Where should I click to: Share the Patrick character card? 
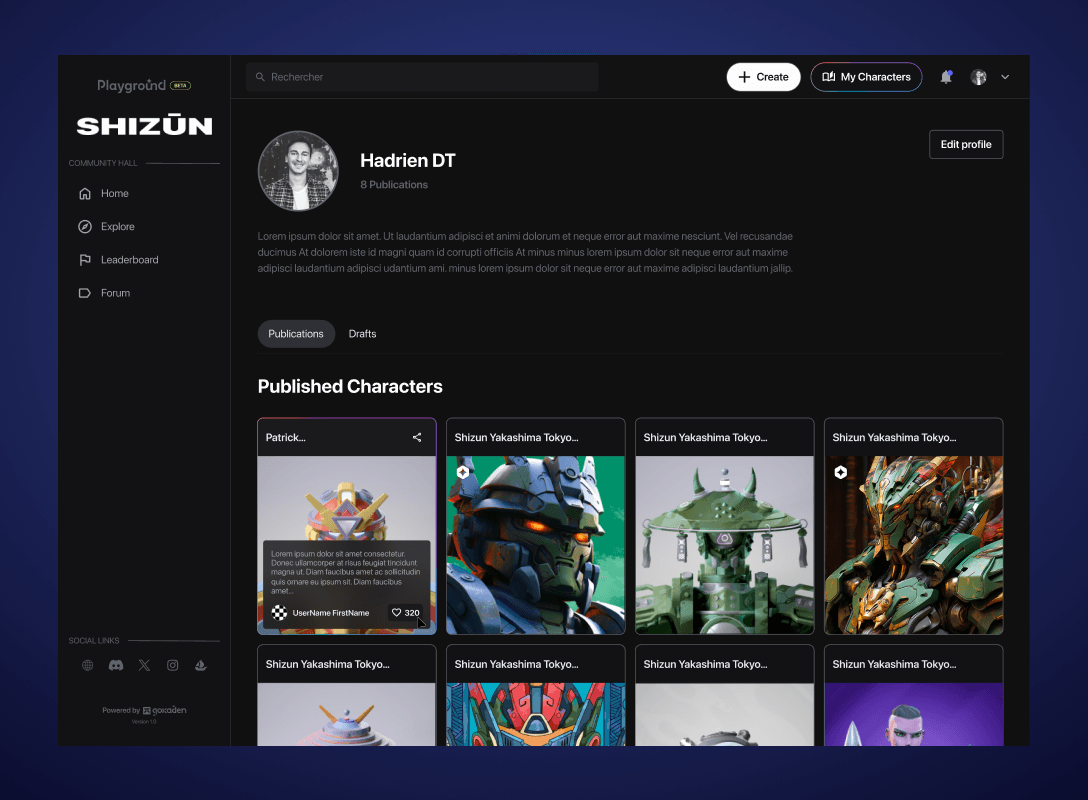click(x=417, y=438)
